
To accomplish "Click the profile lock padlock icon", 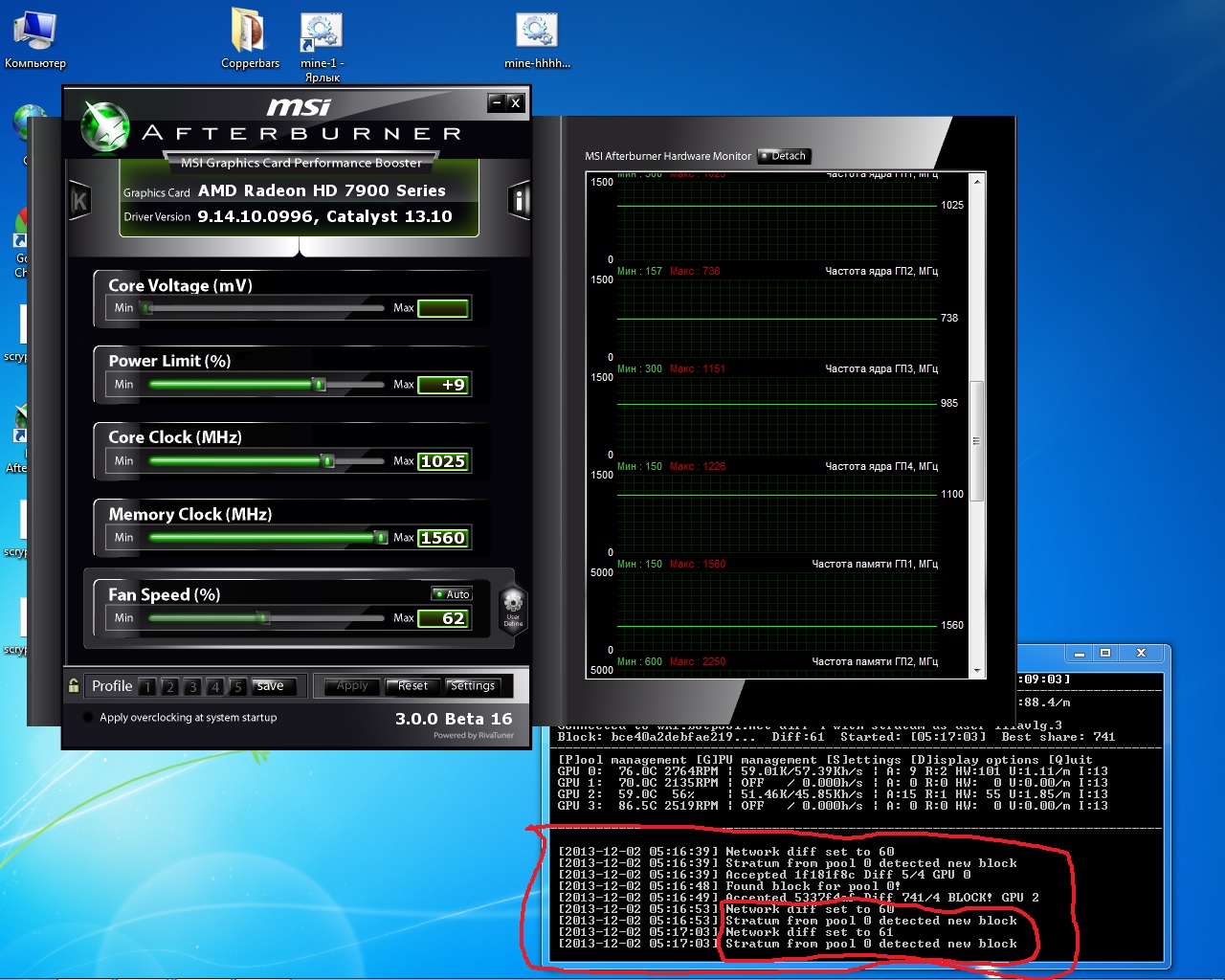I will coord(74,685).
